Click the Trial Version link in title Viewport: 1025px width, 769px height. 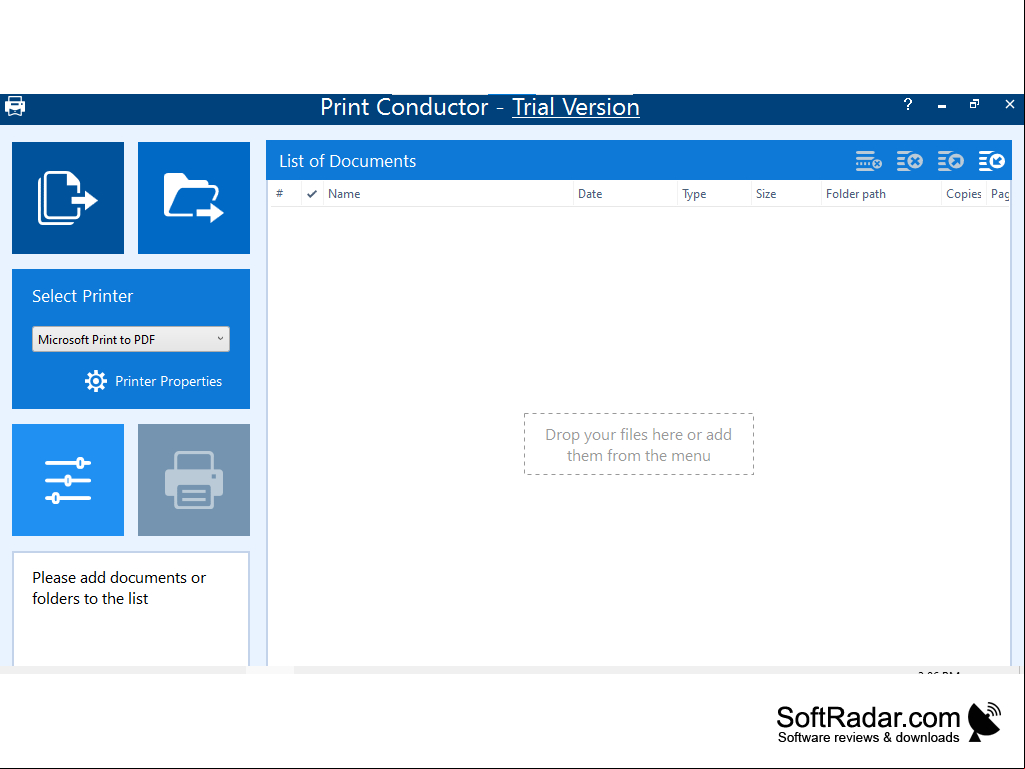pyautogui.click(x=575, y=107)
